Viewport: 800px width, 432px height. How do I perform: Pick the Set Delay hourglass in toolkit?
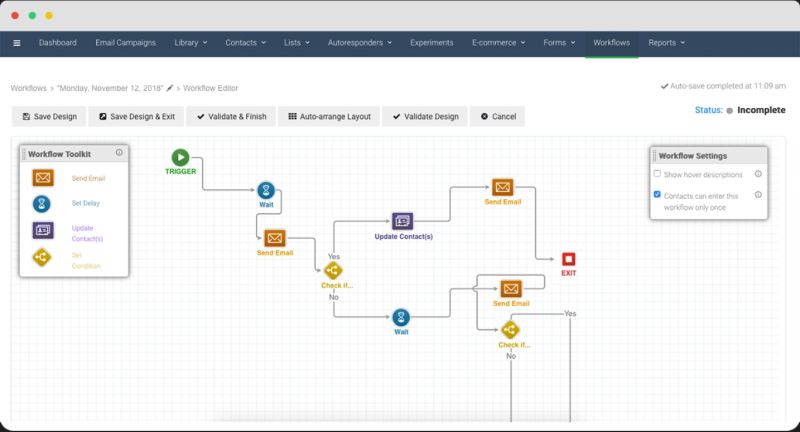point(42,204)
